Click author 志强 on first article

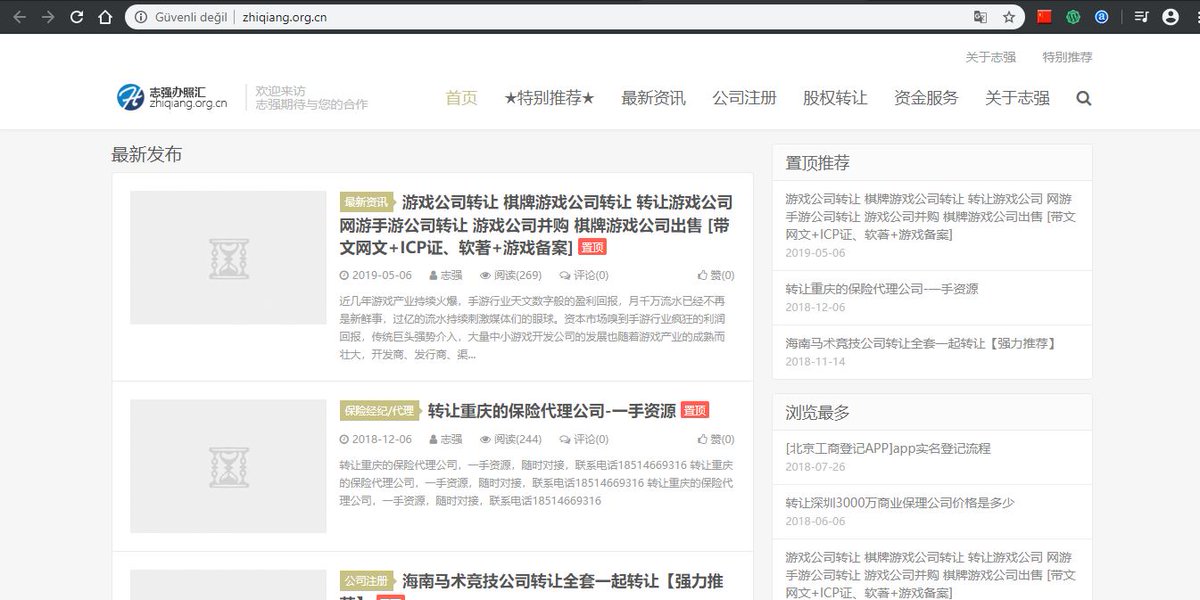pyautogui.click(x=446, y=275)
